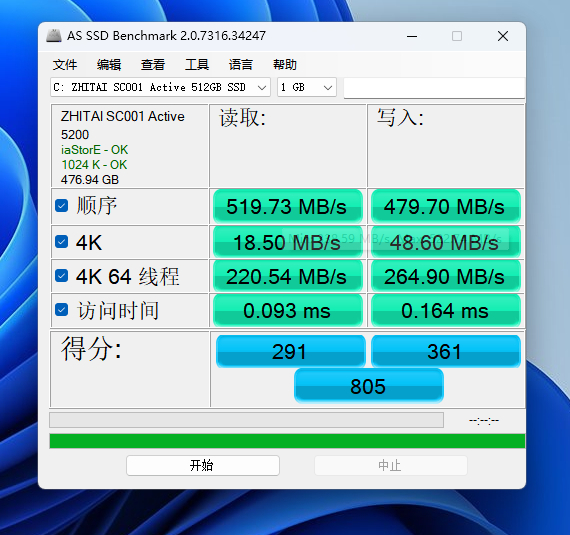Select the 4K write result 48.60 MB/s
This screenshot has width=570, height=535.
[446, 242]
